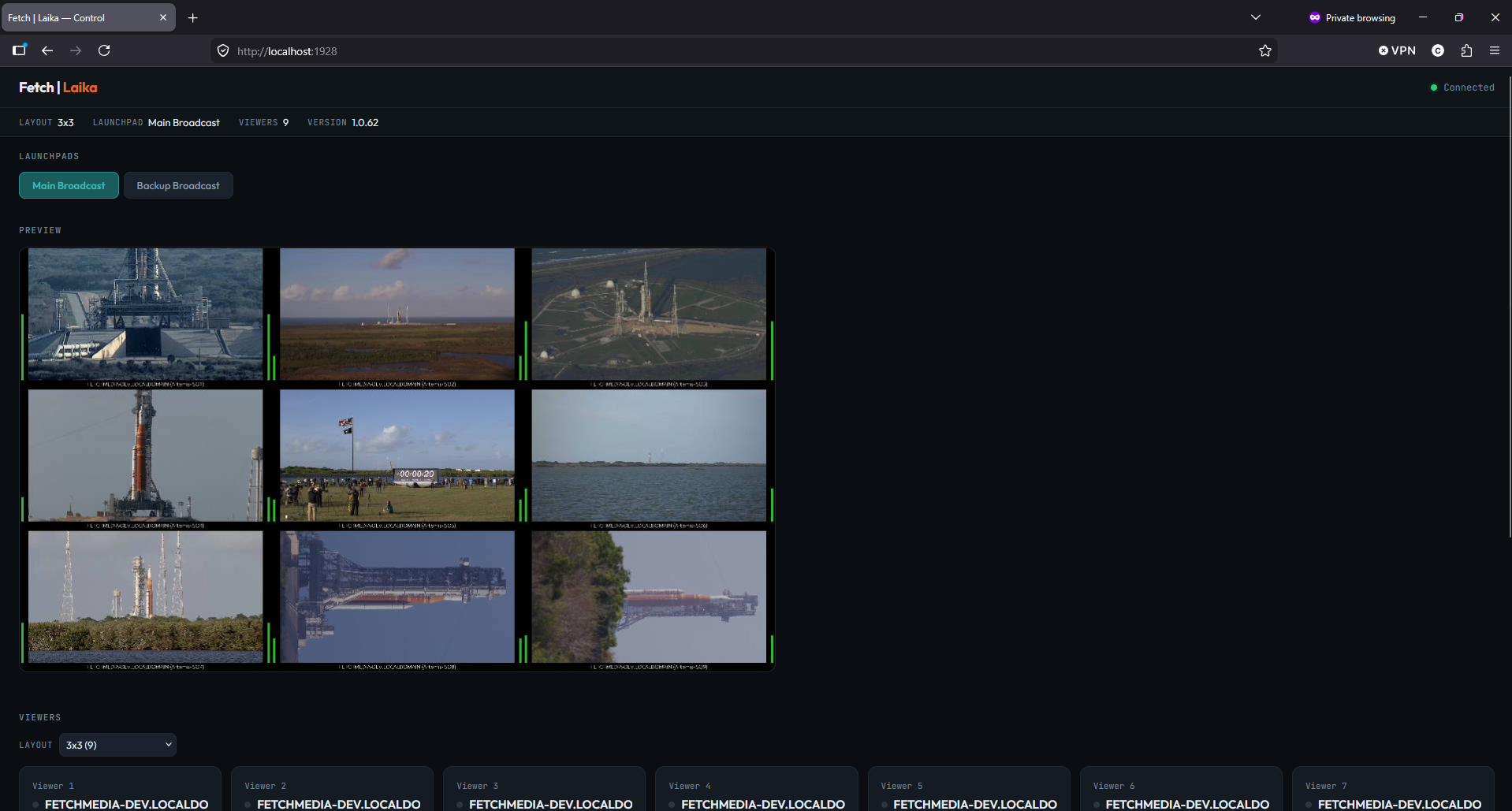Open the Extensions puzzle-piece icon

[x=1465, y=50]
